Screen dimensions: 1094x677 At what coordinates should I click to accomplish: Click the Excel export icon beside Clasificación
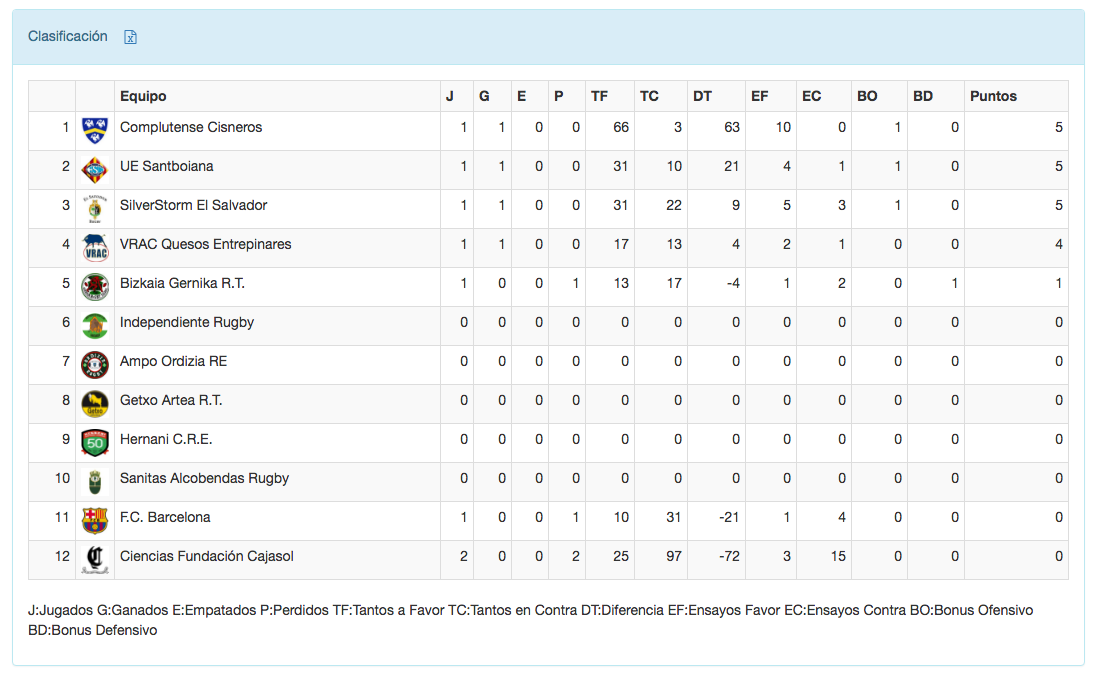click(x=130, y=37)
